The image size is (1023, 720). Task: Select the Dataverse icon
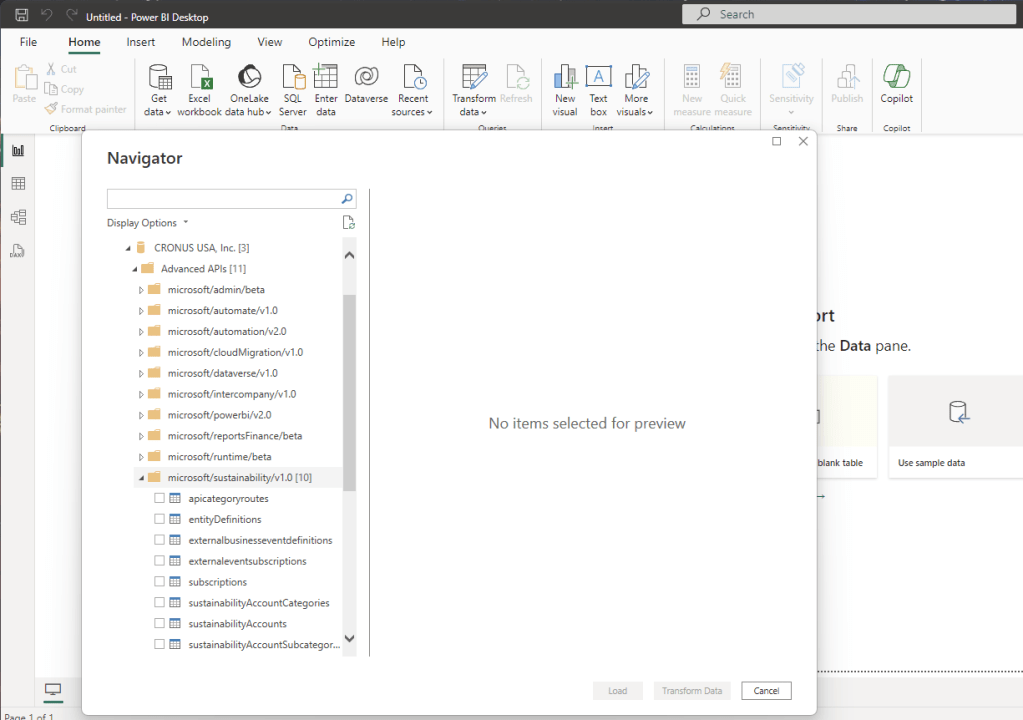365,78
